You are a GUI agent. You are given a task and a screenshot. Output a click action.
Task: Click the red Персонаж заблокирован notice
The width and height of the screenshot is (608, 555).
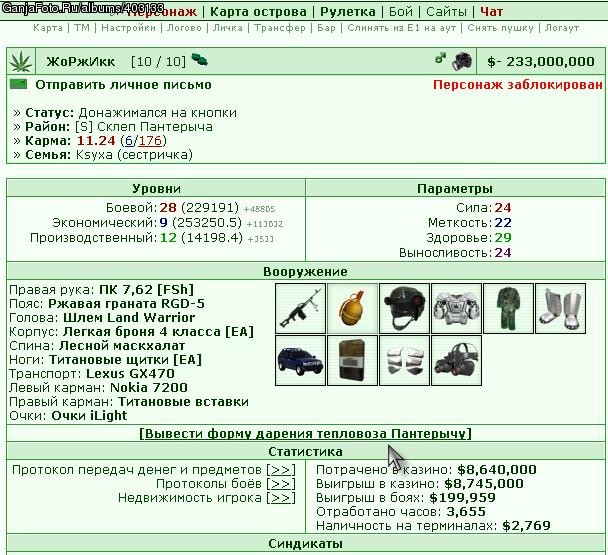[x=518, y=85]
